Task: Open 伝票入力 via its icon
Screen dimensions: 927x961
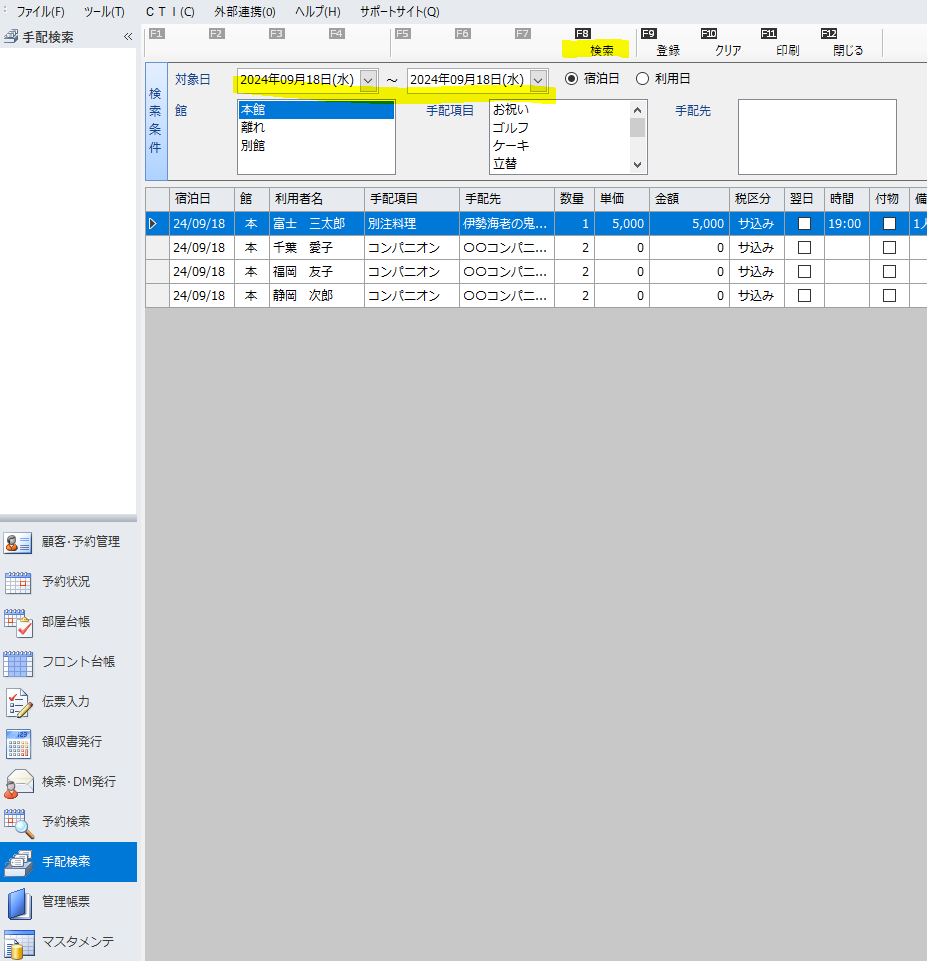Action: click(18, 702)
